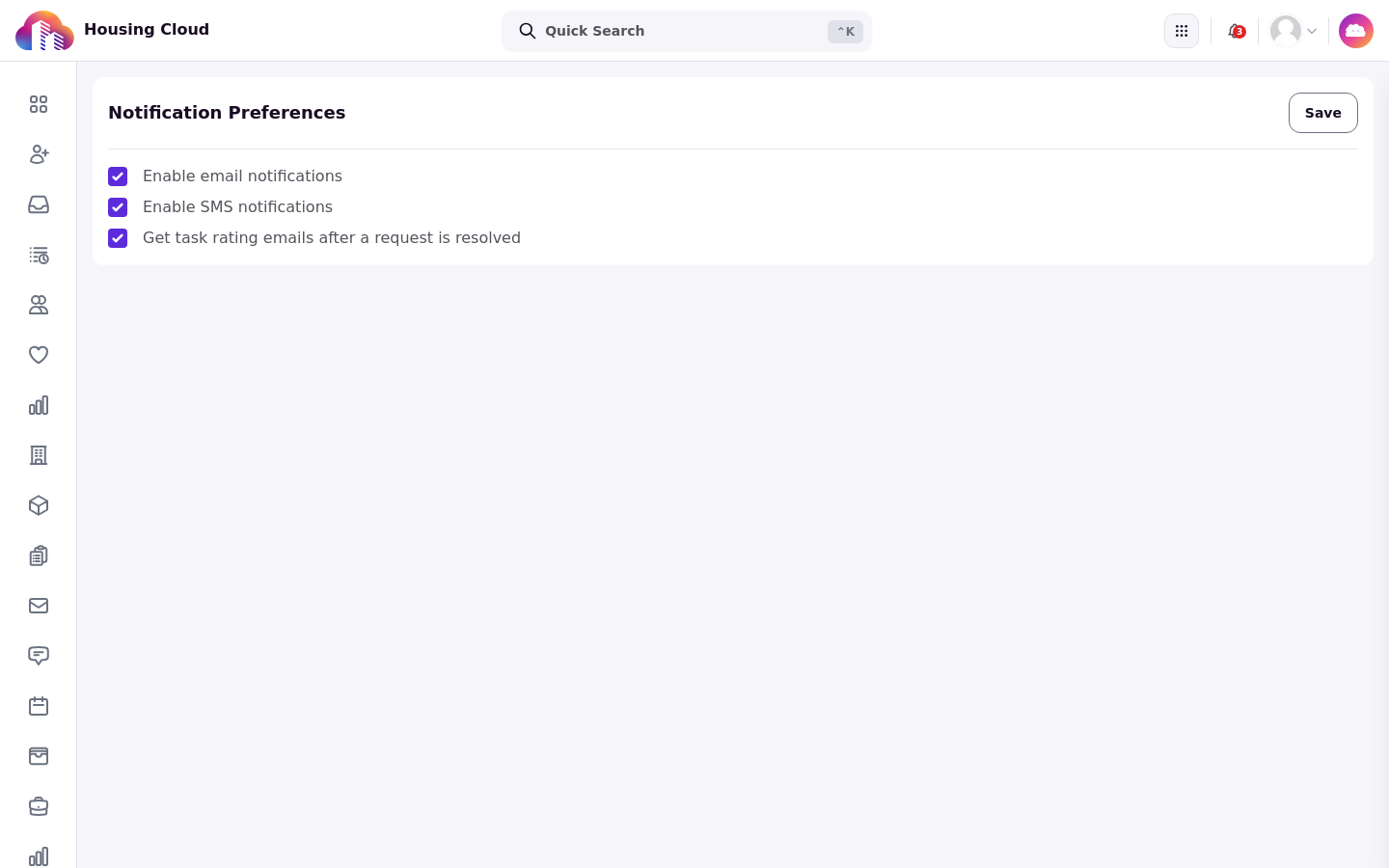Screen dimensions: 1389x868
Task: Select the list with clock sidebar icon
Action: pyautogui.click(x=39, y=255)
